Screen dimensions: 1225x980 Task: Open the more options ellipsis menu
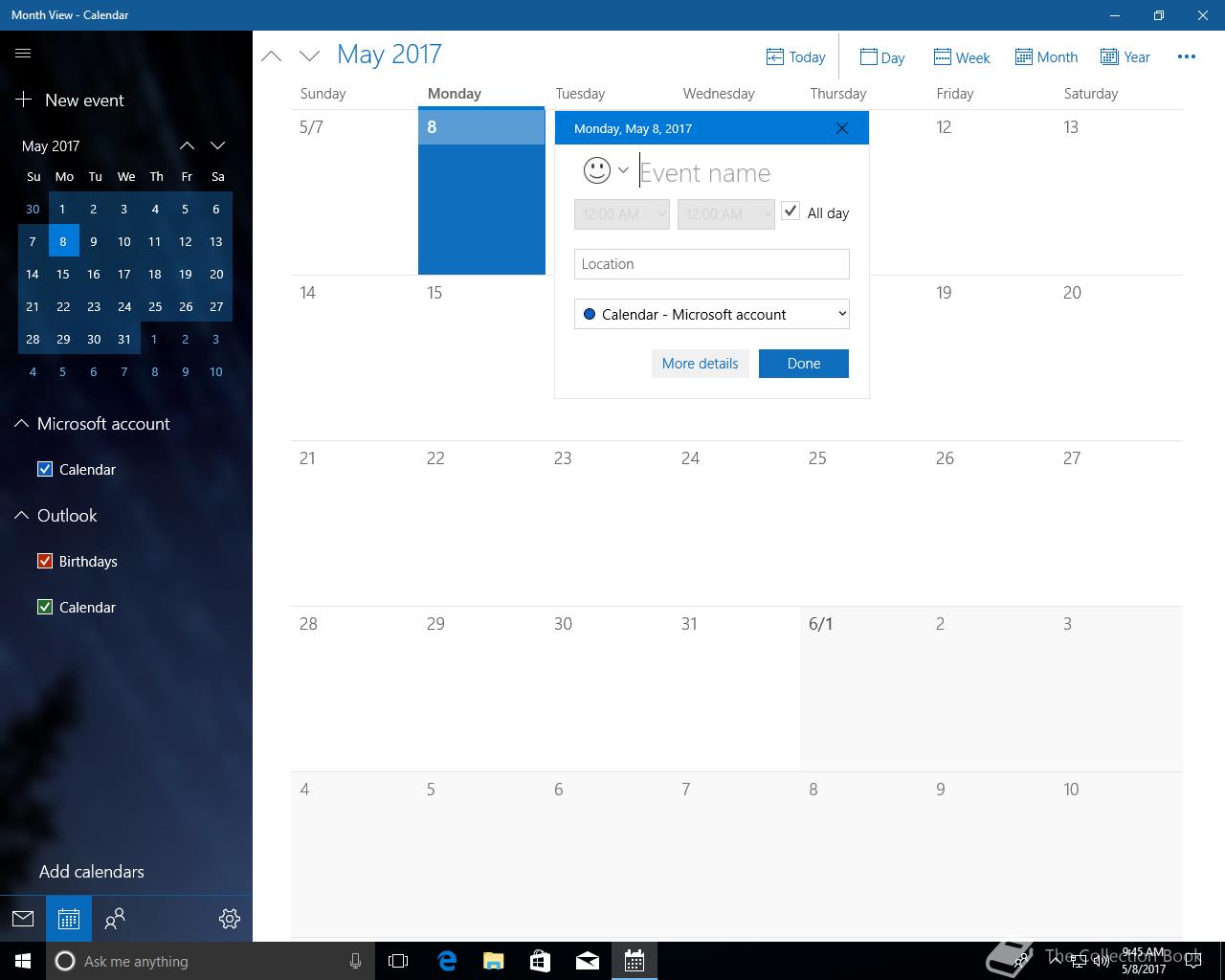[1187, 56]
